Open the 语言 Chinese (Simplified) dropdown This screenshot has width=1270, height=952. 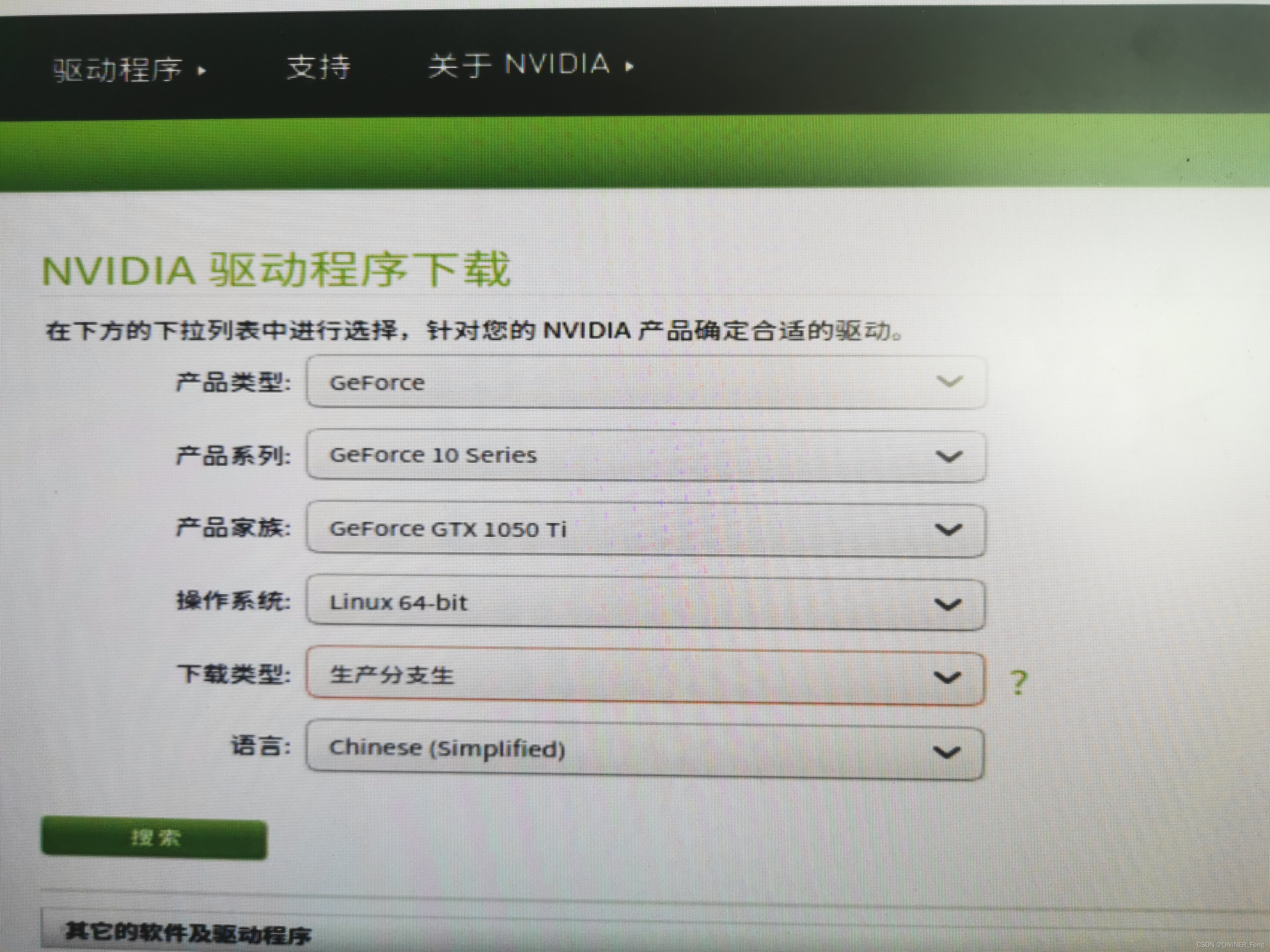pos(645,749)
